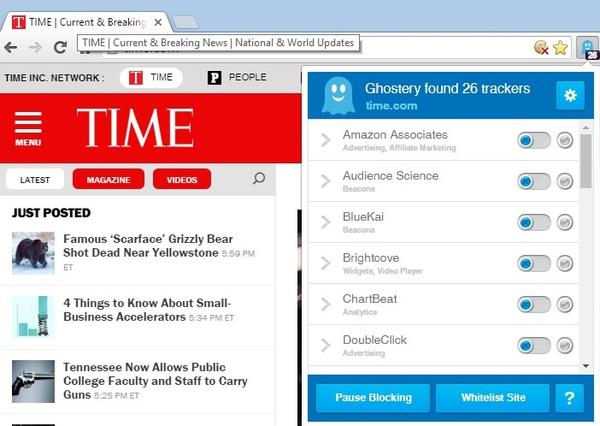Viewport: 600px width, 426px height.
Task: Click the grizzly bear article thumbnail
Action: [x=33, y=253]
